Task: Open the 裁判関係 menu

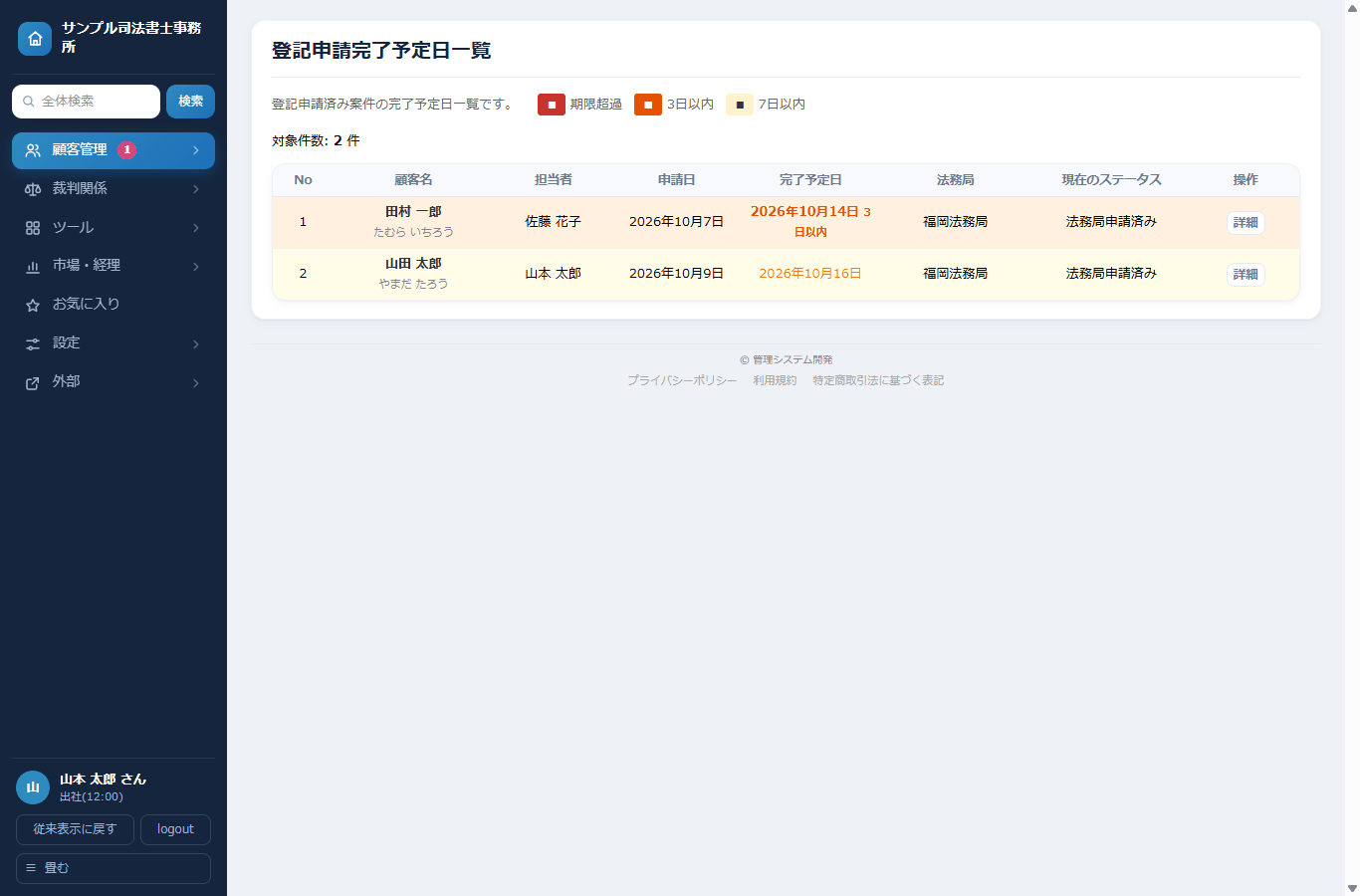Action: 113,189
